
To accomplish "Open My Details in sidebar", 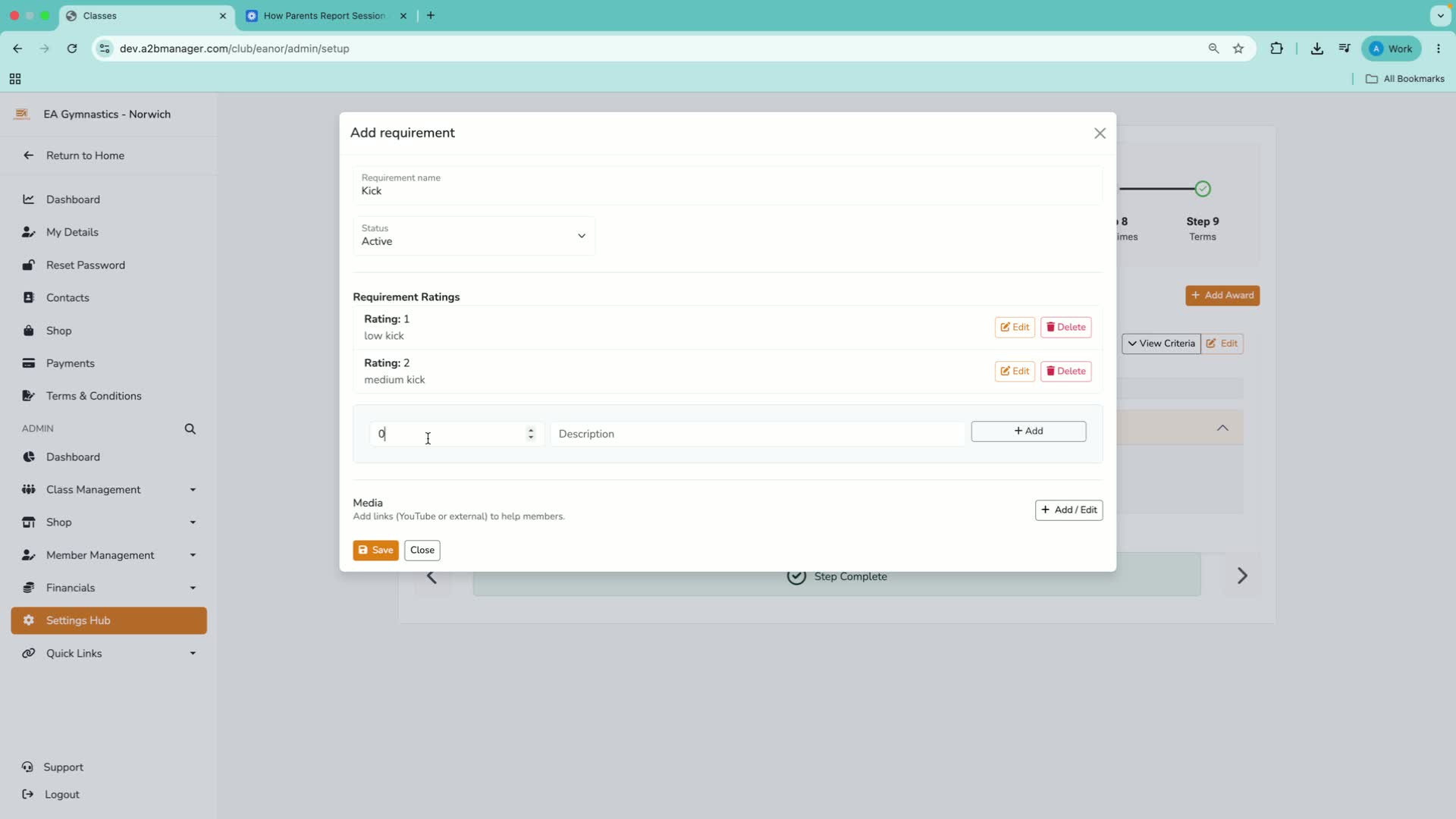I will click(x=72, y=232).
